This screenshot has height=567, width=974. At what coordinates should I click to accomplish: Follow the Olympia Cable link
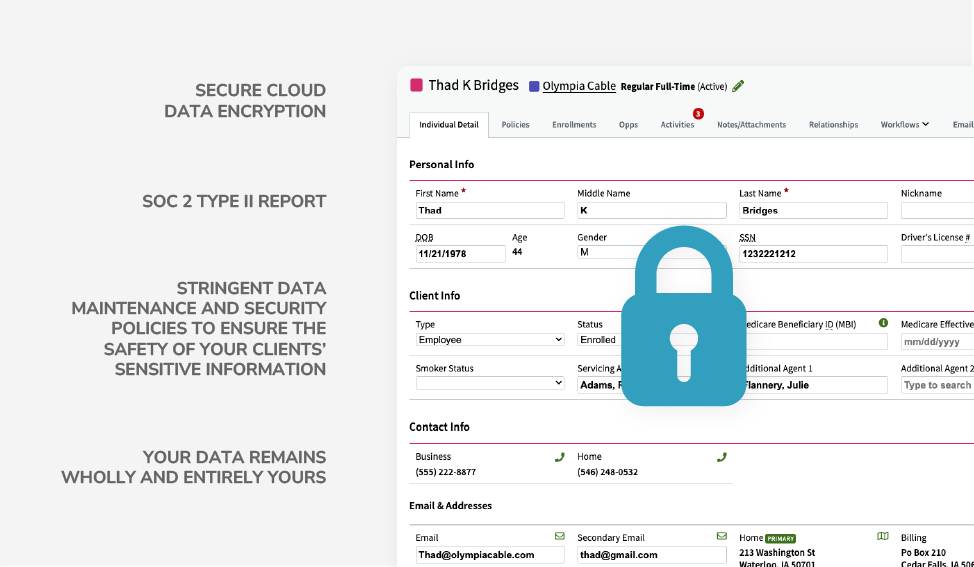[x=579, y=86]
